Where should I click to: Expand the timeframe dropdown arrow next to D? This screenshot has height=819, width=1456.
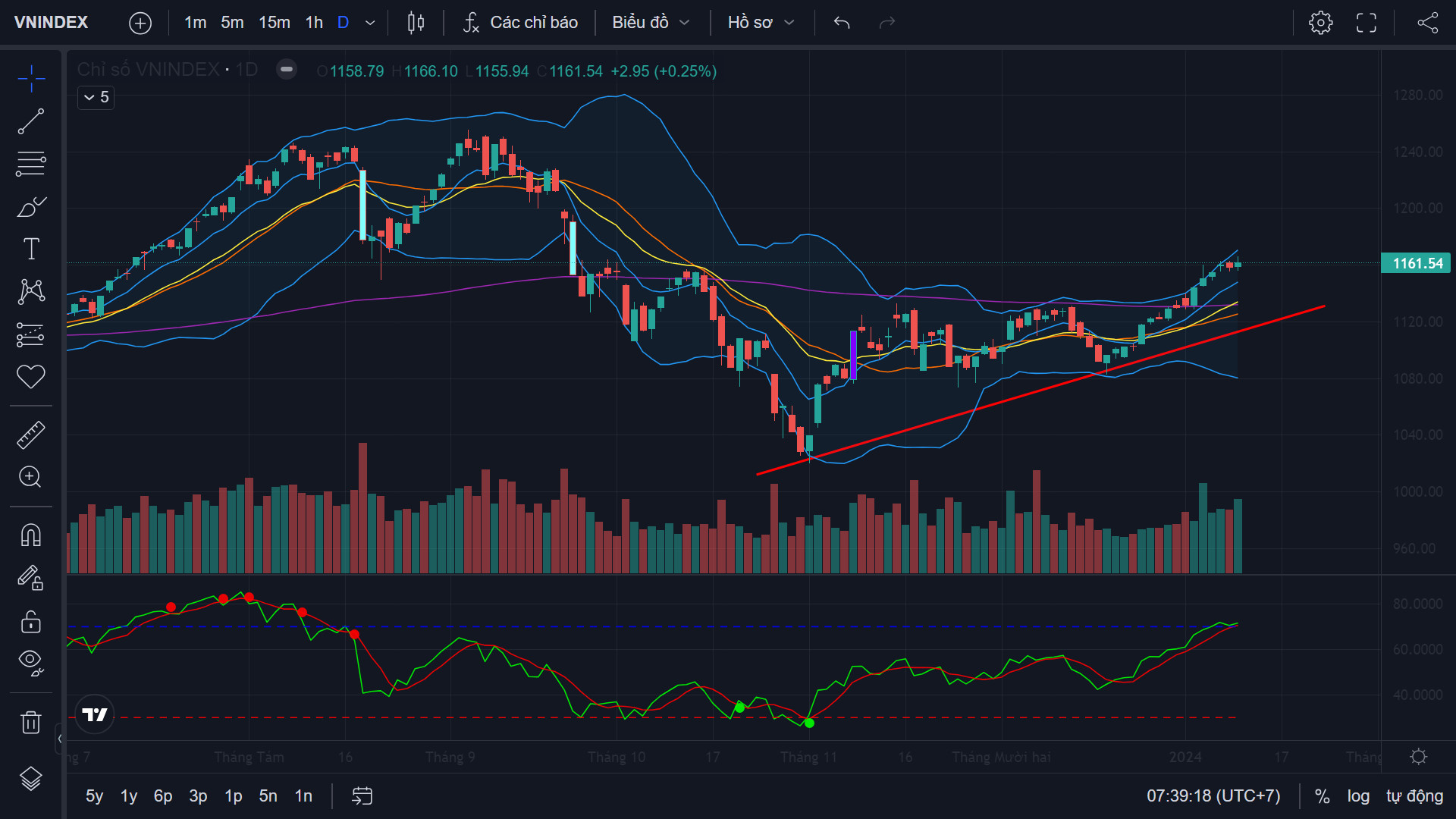(x=370, y=23)
